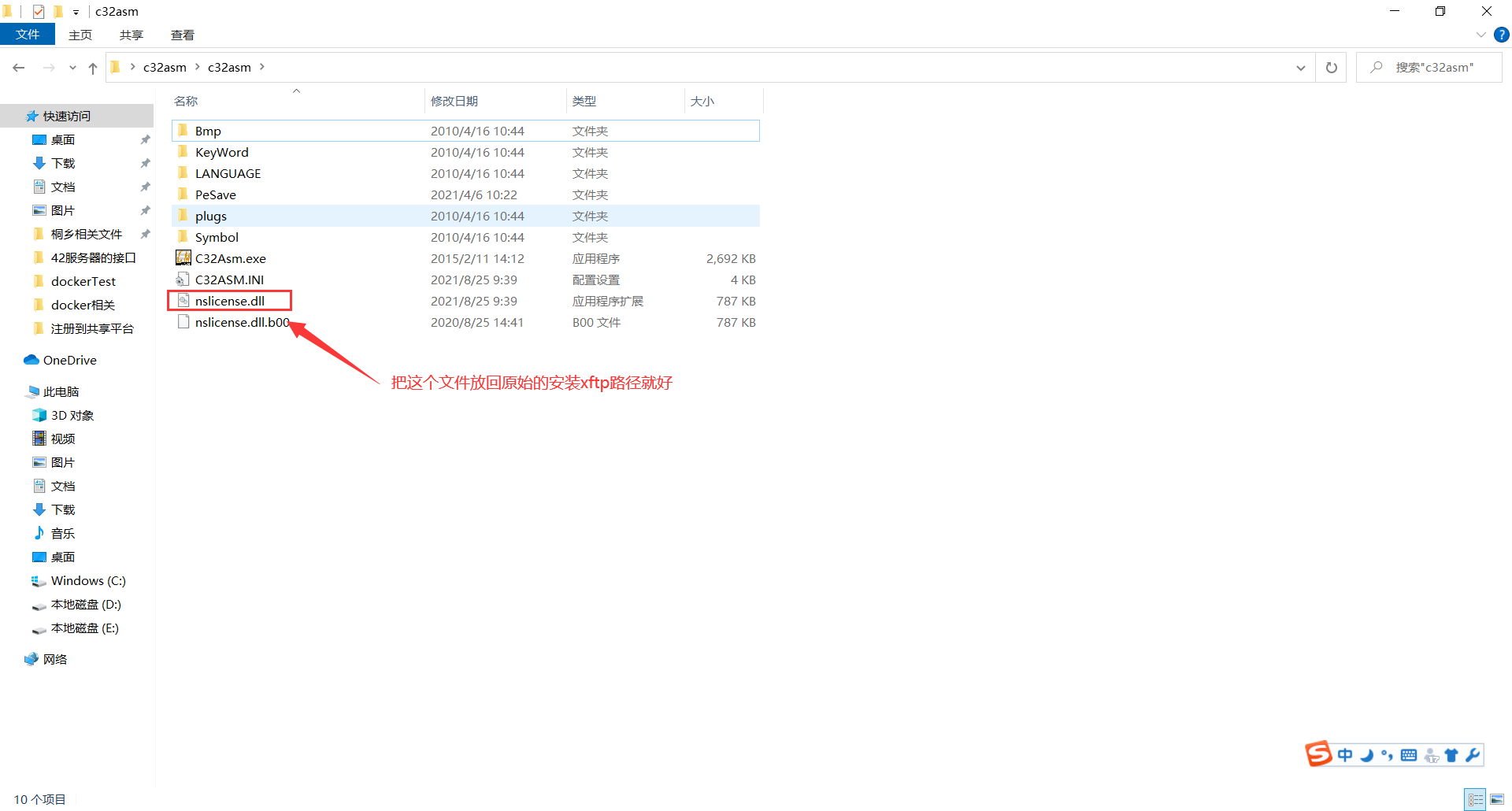This screenshot has width=1512, height=811.
Task: Open Sogou toolbox wrench icon
Action: tap(1472, 755)
